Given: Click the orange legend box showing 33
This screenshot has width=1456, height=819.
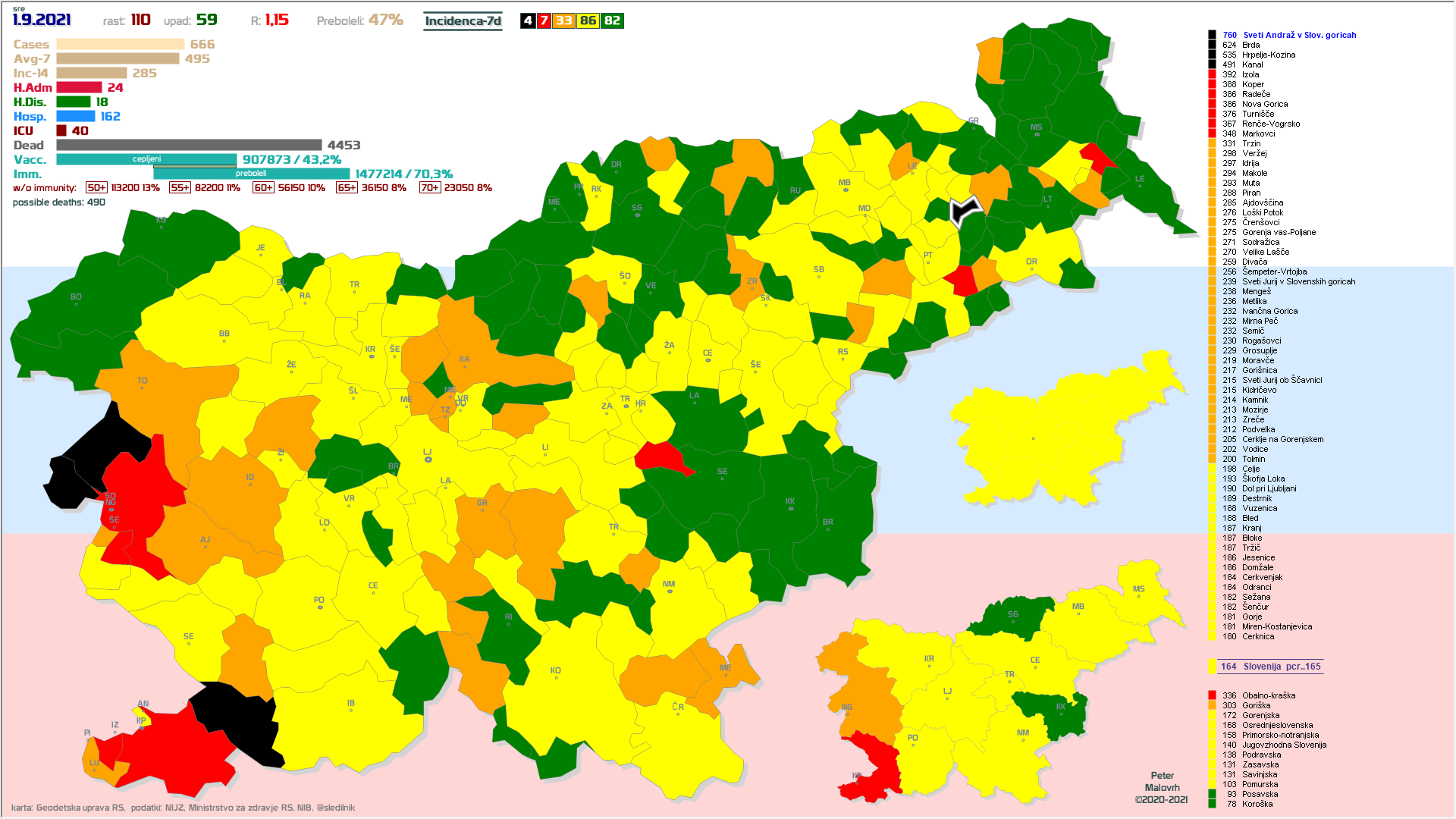Looking at the screenshot, I should tap(563, 21).
